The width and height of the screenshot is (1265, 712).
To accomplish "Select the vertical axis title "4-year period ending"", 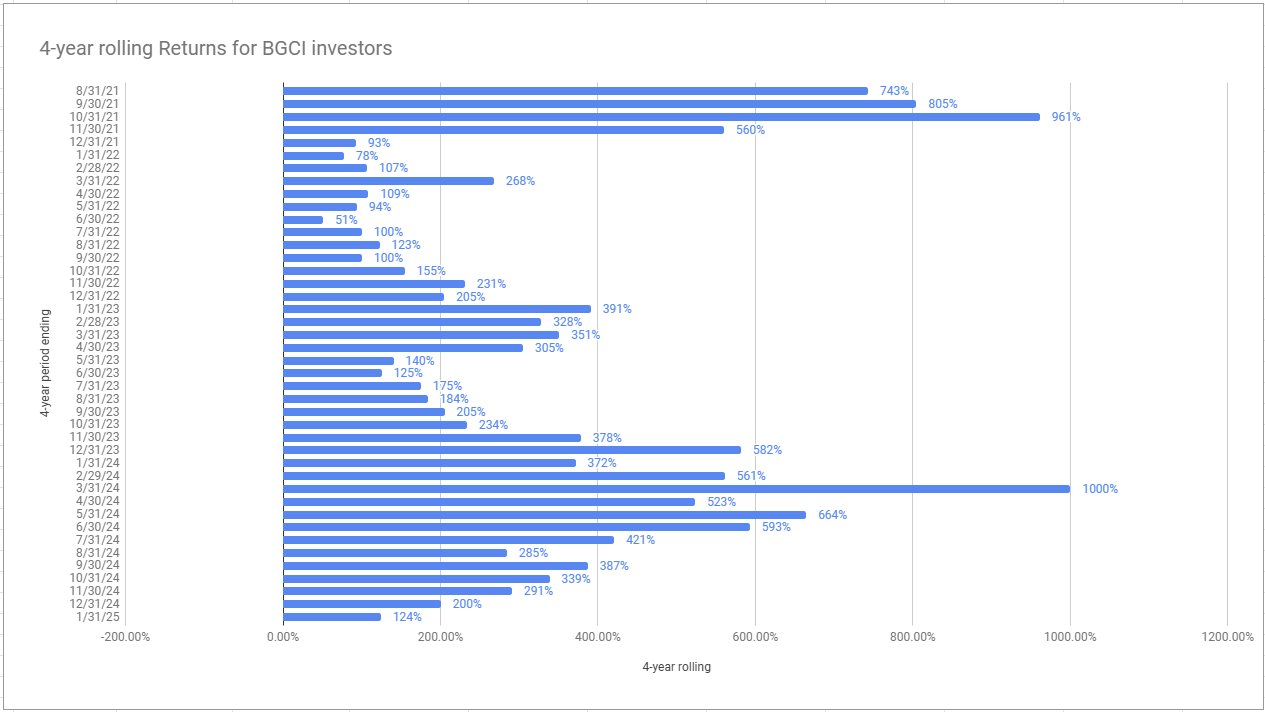I will coord(46,354).
